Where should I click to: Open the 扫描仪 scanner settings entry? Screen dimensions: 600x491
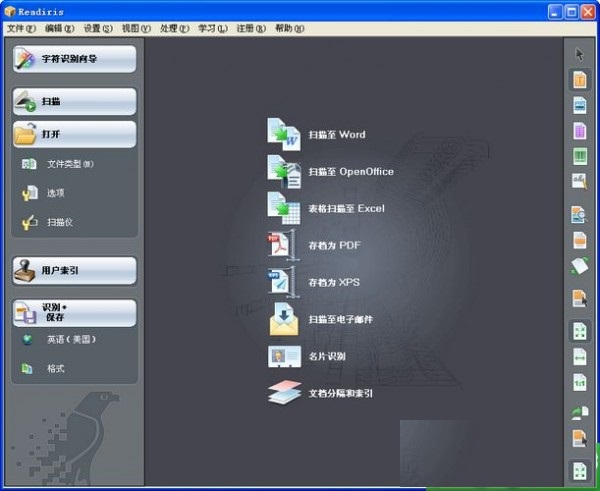(x=47, y=222)
